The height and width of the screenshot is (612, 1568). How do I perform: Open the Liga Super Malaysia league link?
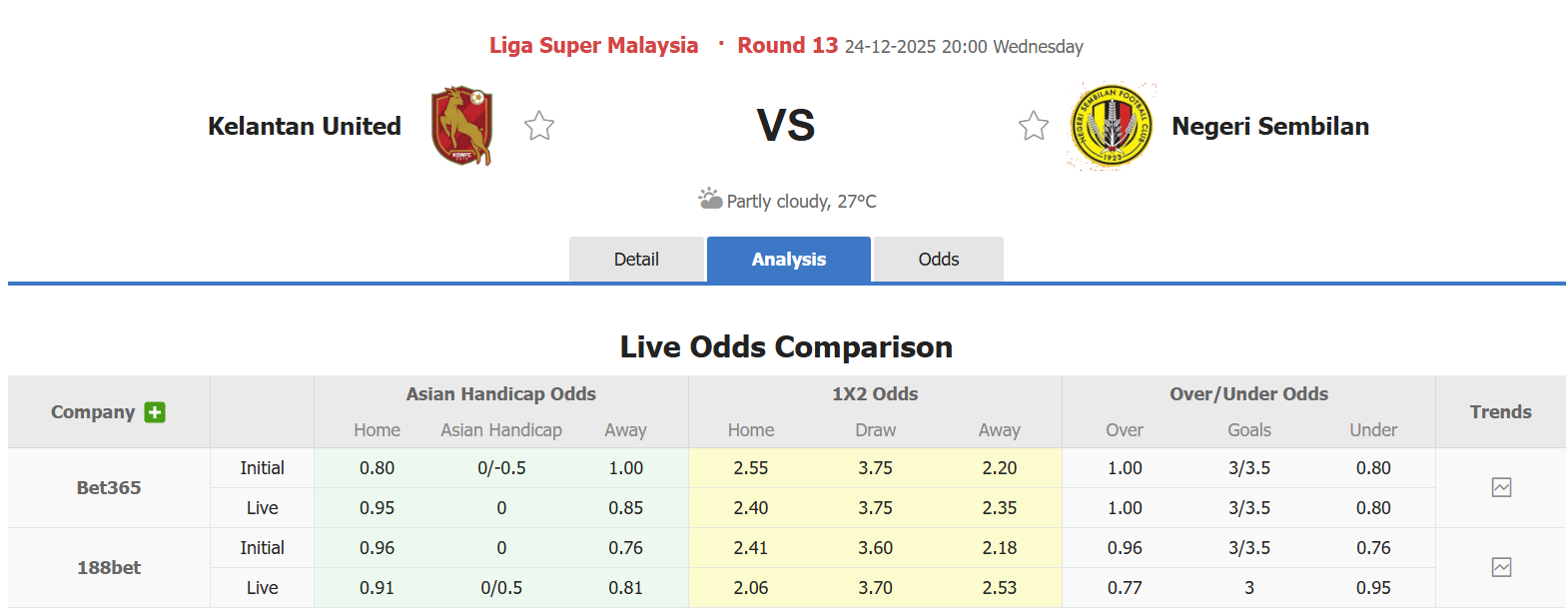(593, 45)
